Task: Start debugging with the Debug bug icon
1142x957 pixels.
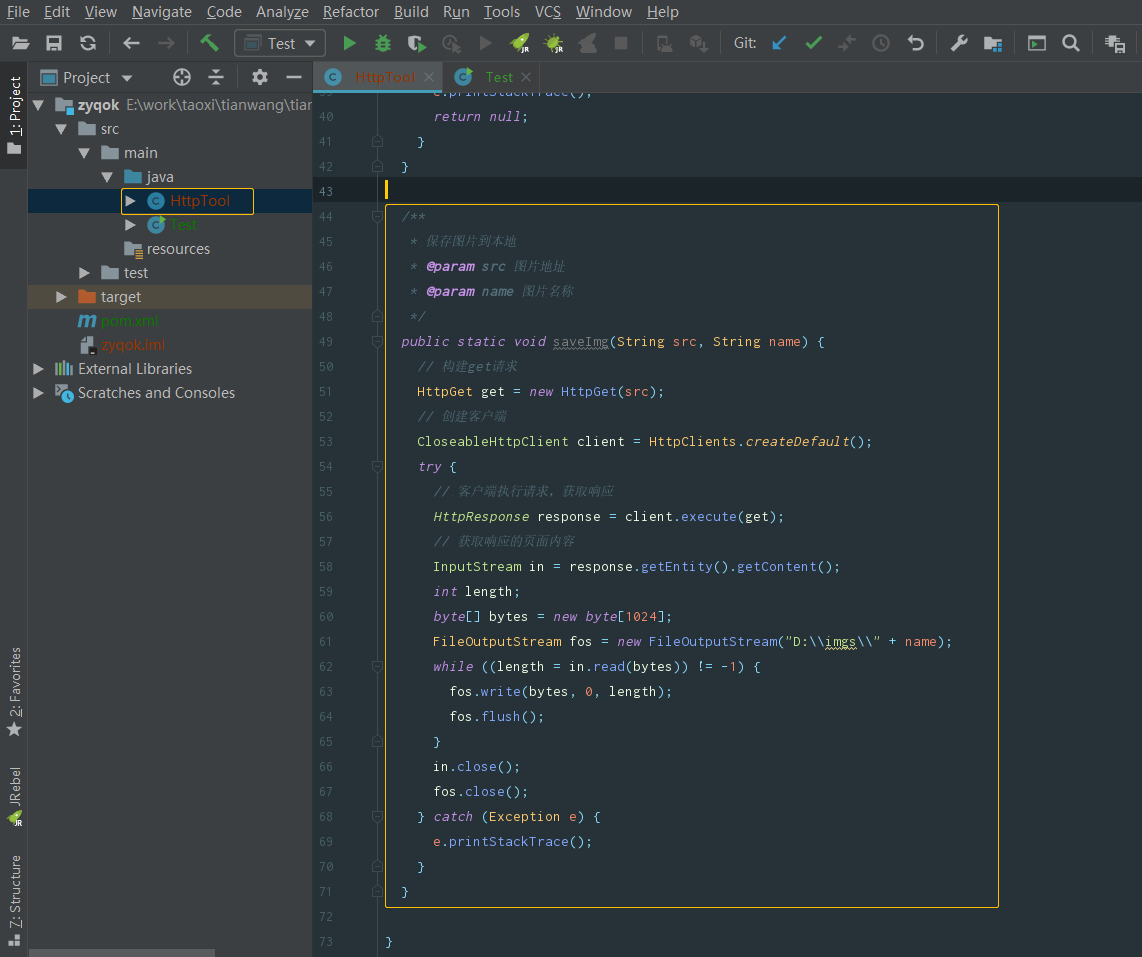Action: pos(382,43)
